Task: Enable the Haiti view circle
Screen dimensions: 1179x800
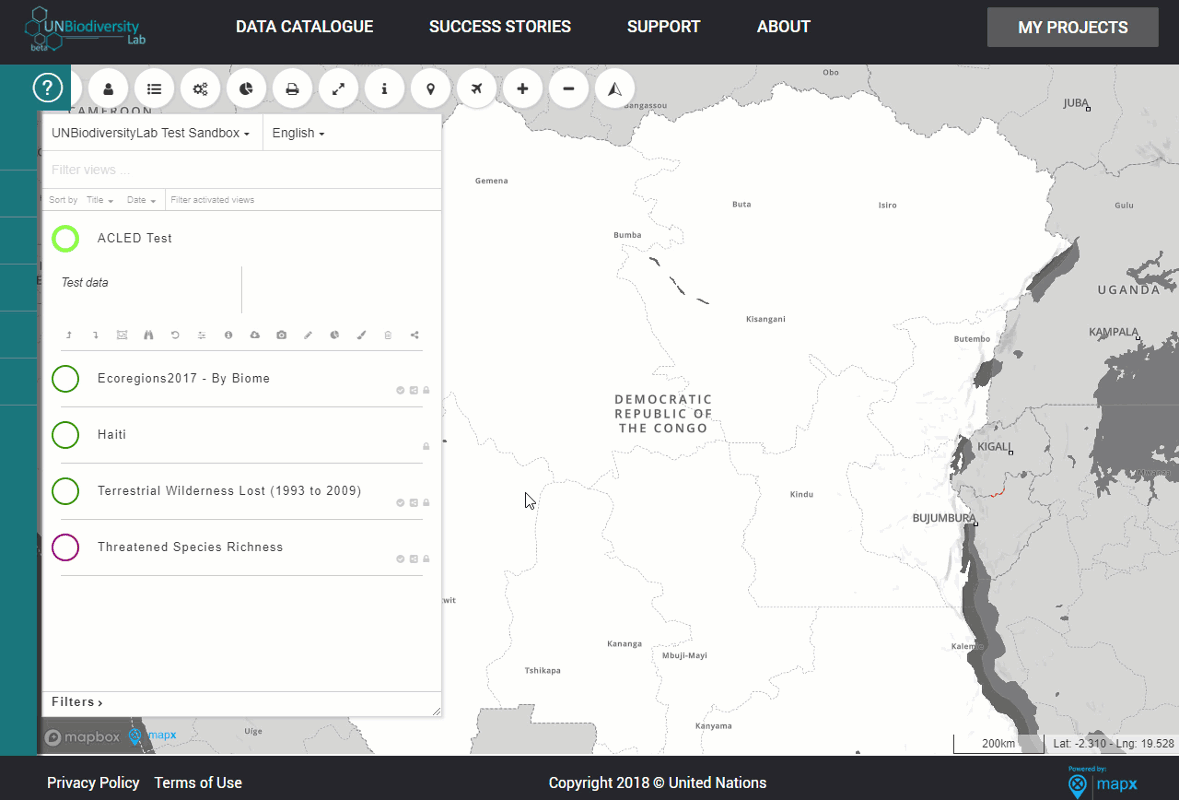Action: pyautogui.click(x=65, y=435)
